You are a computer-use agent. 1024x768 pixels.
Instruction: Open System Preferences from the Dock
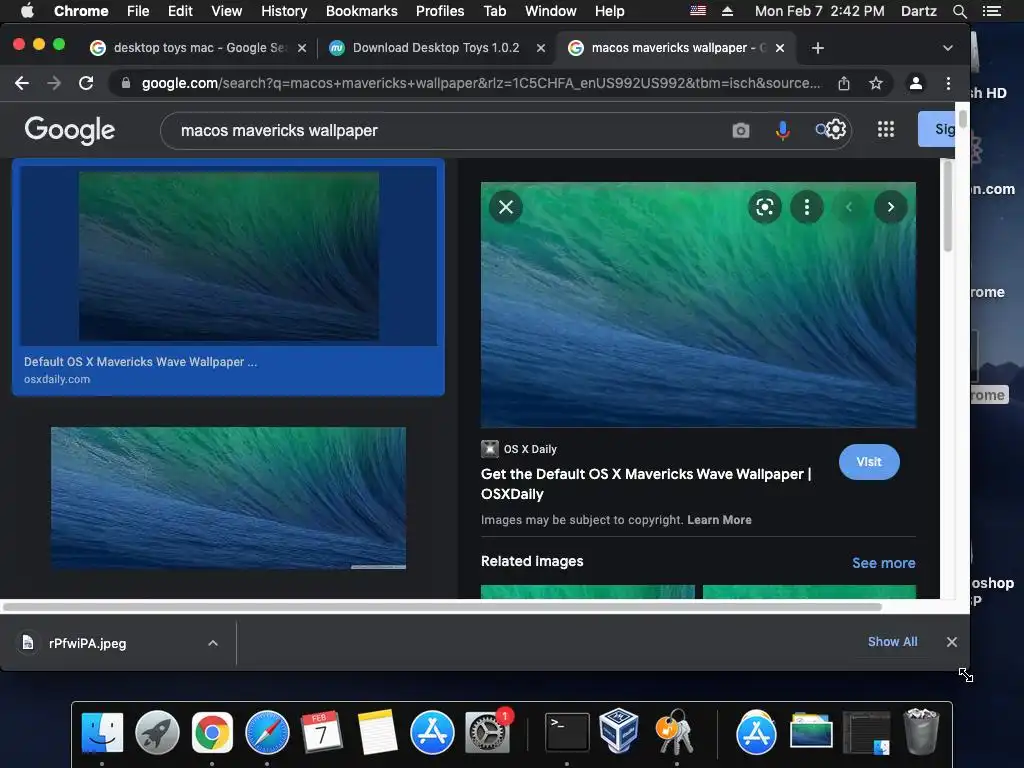487,733
